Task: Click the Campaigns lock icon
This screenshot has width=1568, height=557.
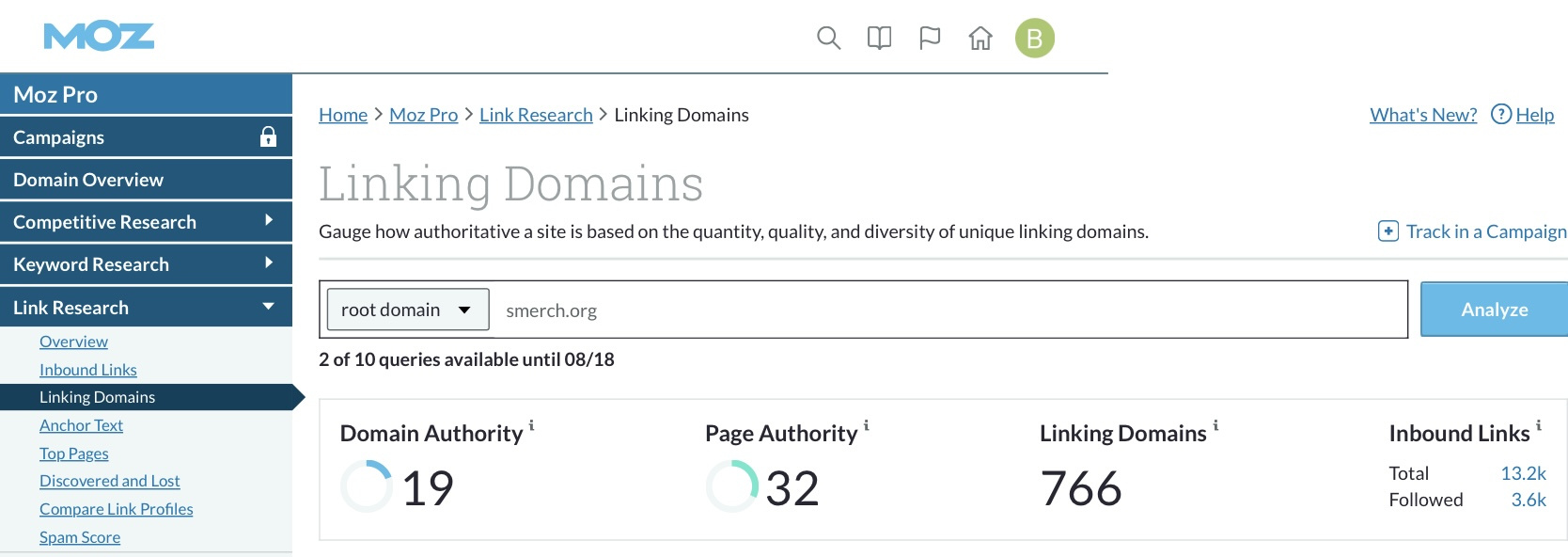Action: point(268,137)
